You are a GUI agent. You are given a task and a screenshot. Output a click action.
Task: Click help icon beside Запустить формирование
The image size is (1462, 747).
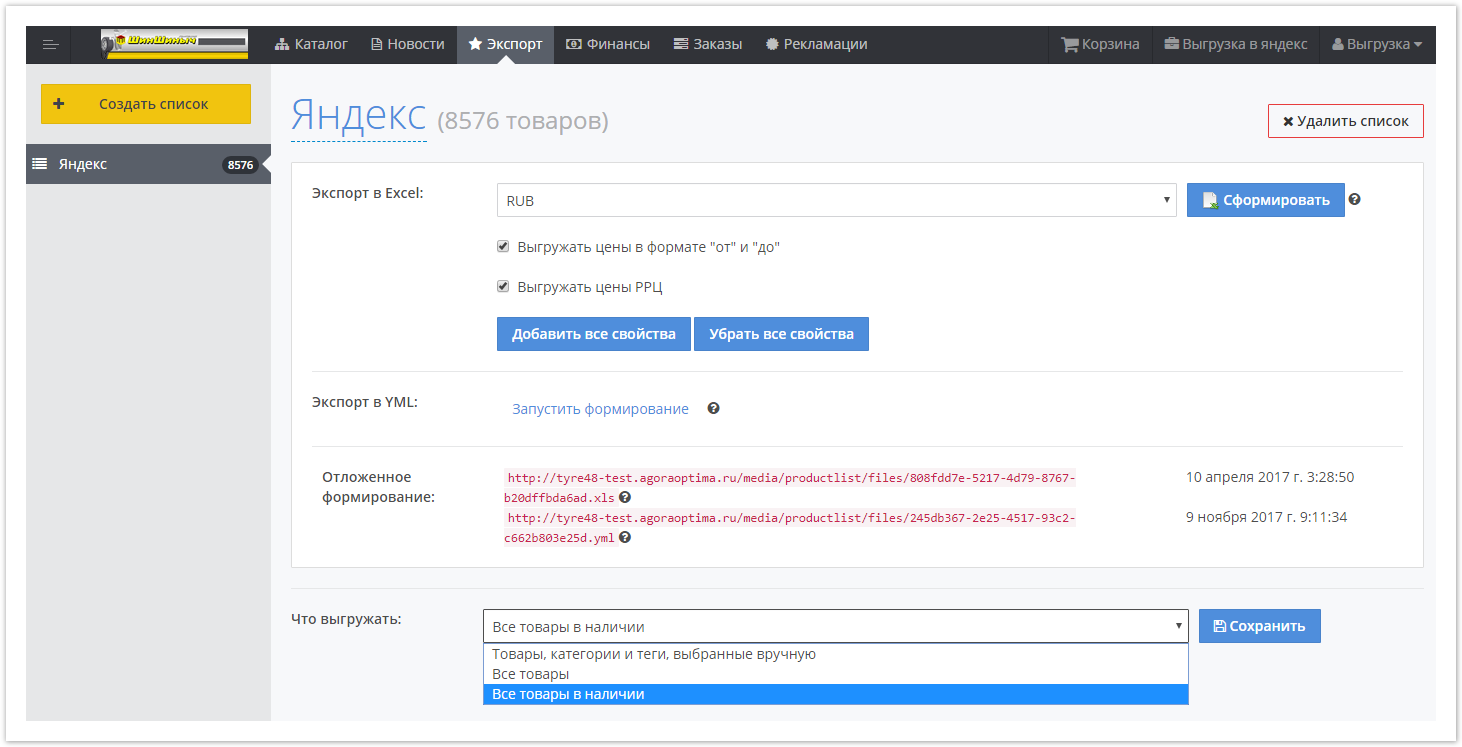point(713,408)
